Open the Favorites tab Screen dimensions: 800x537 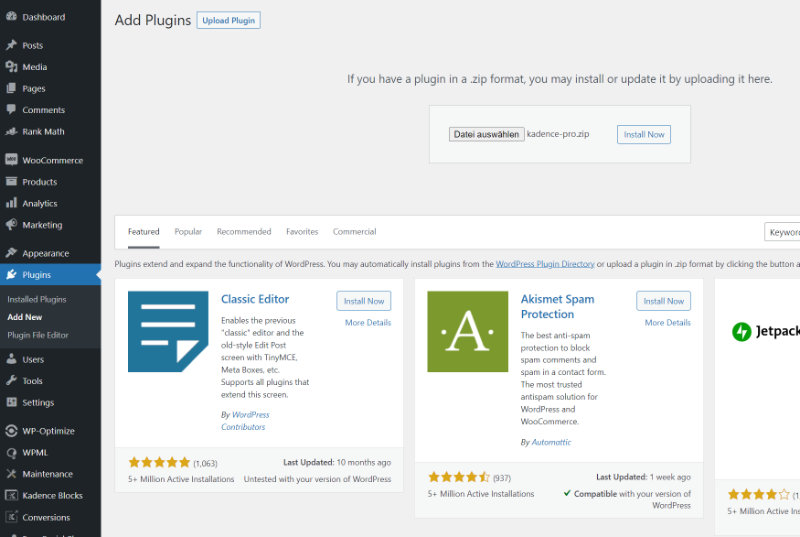tap(302, 232)
